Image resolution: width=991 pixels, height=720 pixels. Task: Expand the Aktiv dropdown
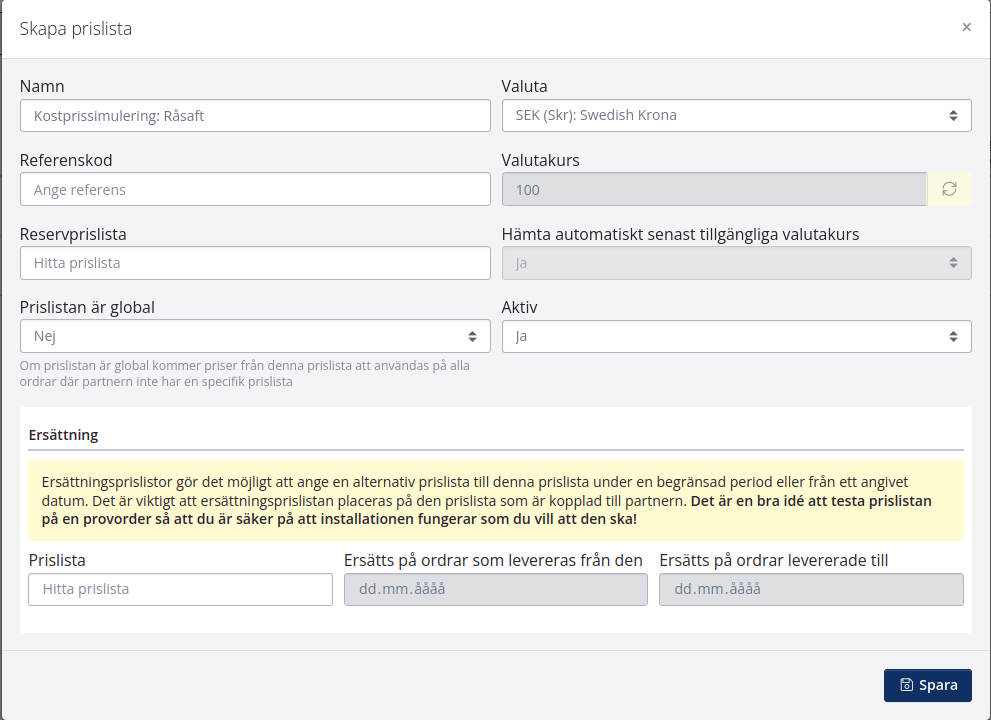(x=736, y=336)
